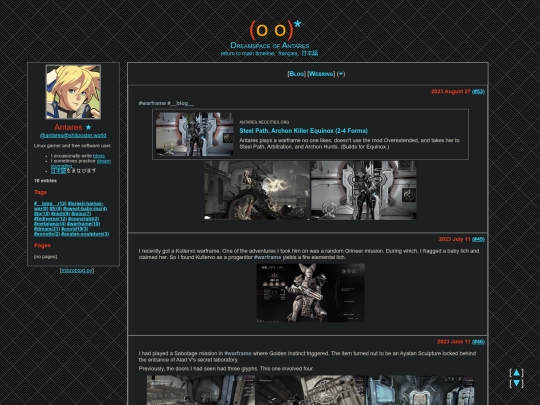This screenshot has width=540, height=405.
Task: Click the (+) link after Webring
Action: [x=341, y=74]
